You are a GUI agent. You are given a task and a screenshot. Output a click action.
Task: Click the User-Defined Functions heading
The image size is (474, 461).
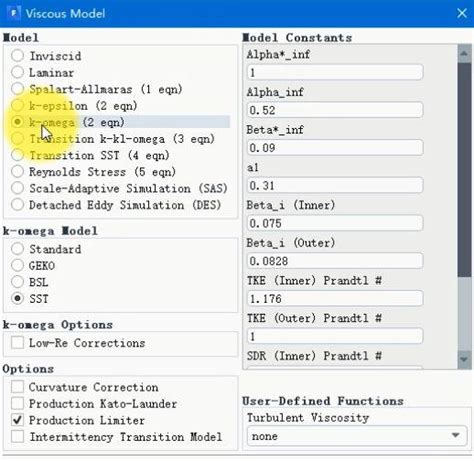323,401
